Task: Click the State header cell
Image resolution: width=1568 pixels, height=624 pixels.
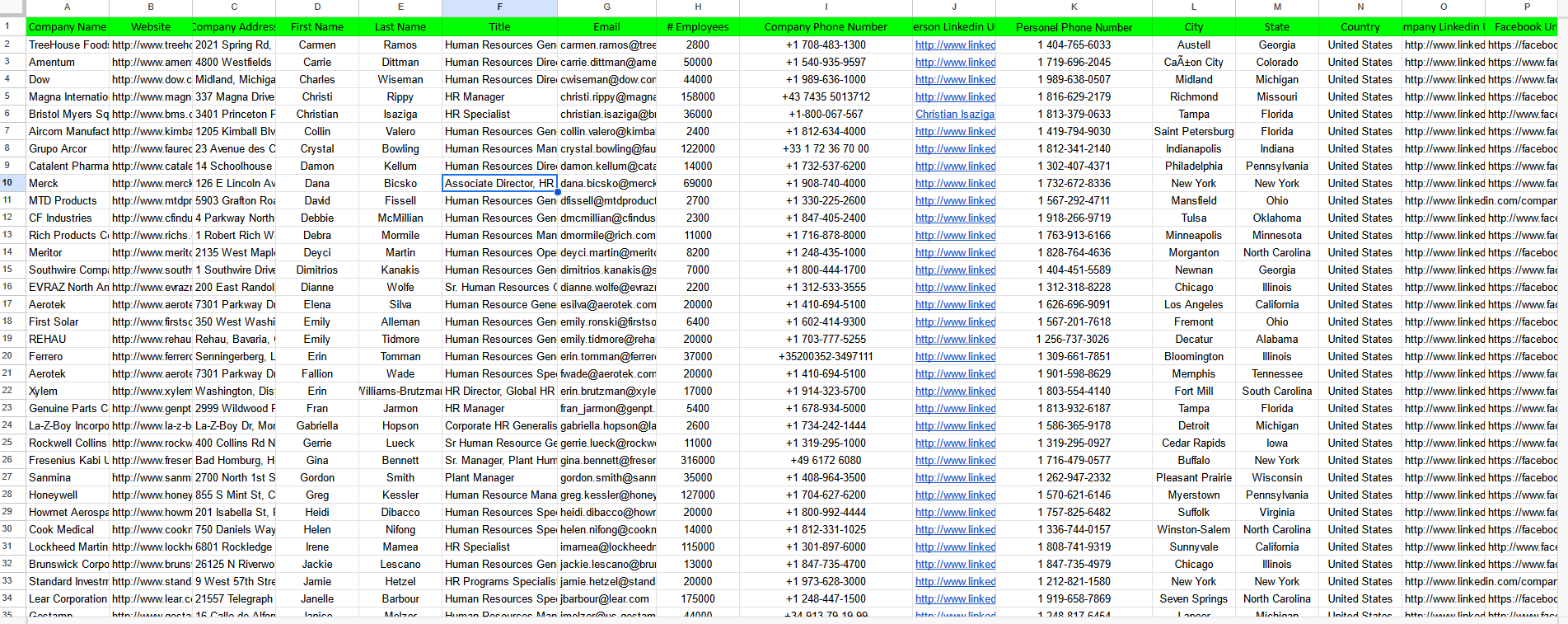Action: tap(1277, 27)
